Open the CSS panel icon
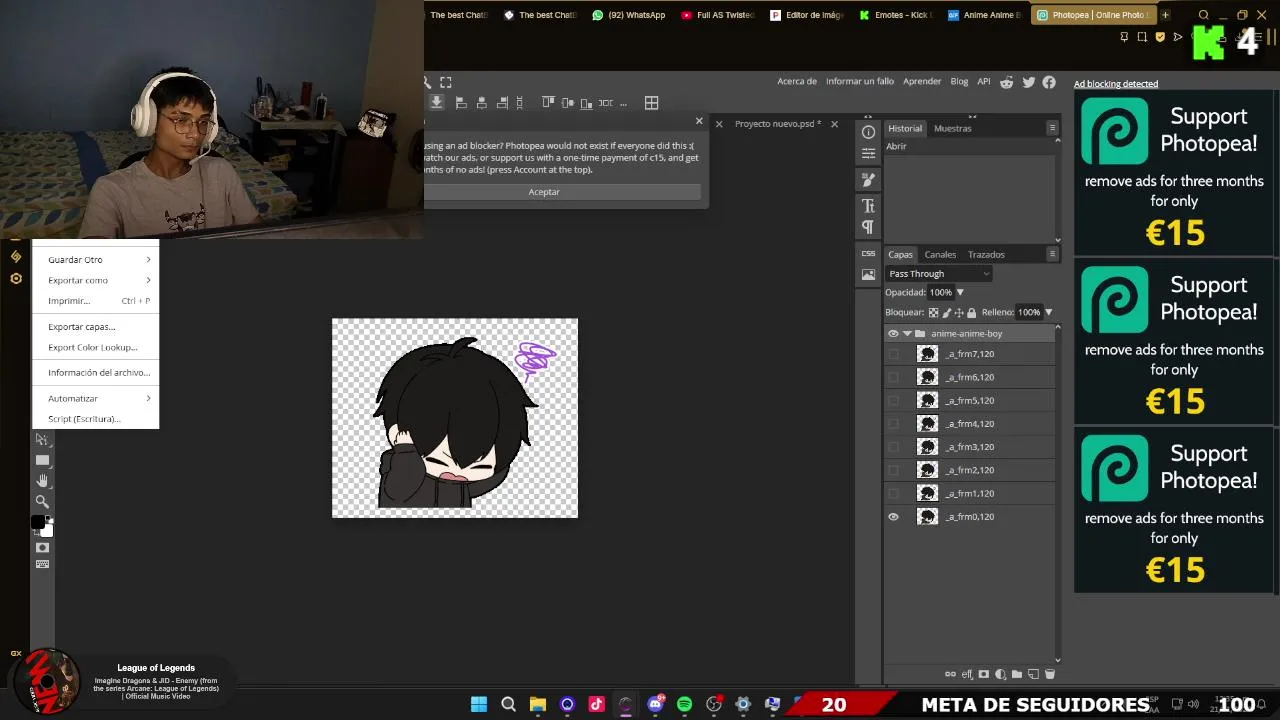This screenshot has width=1280, height=720. click(x=868, y=253)
